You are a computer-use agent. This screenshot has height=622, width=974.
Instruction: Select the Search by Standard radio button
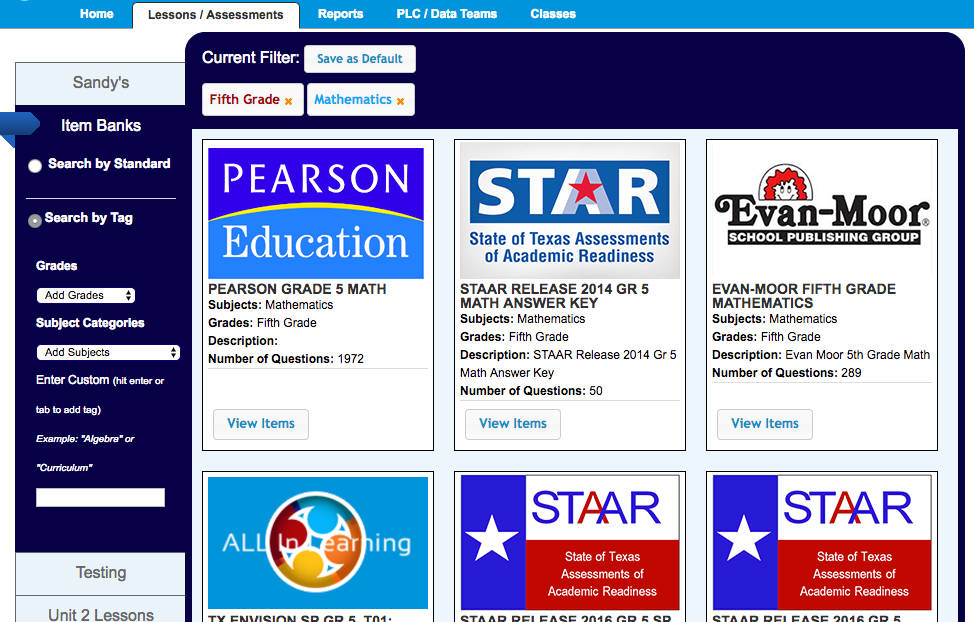(35, 166)
